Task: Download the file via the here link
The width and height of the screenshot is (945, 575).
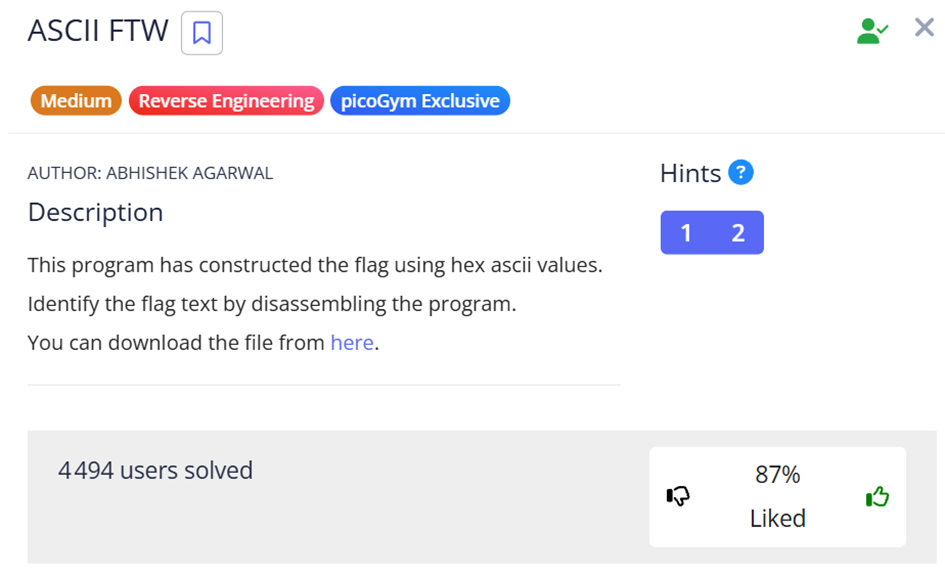Action: (352, 342)
